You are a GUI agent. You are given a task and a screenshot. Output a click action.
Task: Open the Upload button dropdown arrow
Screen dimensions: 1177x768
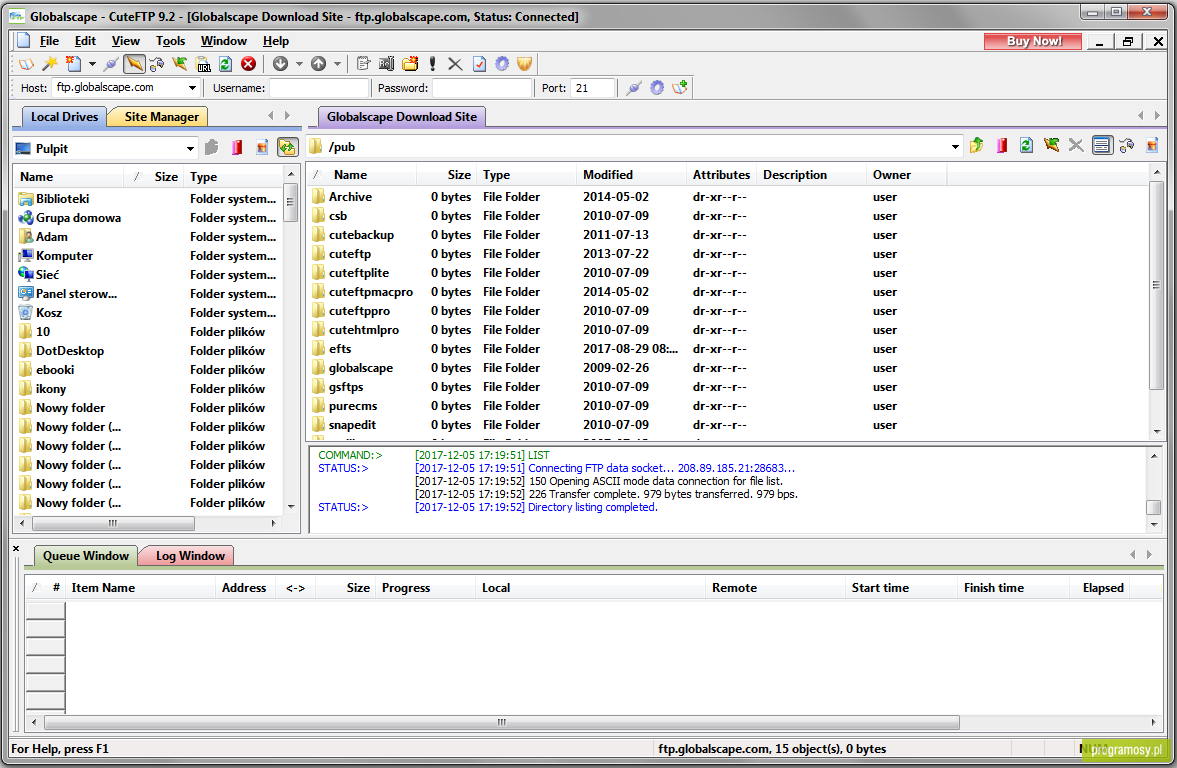(x=337, y=64)
